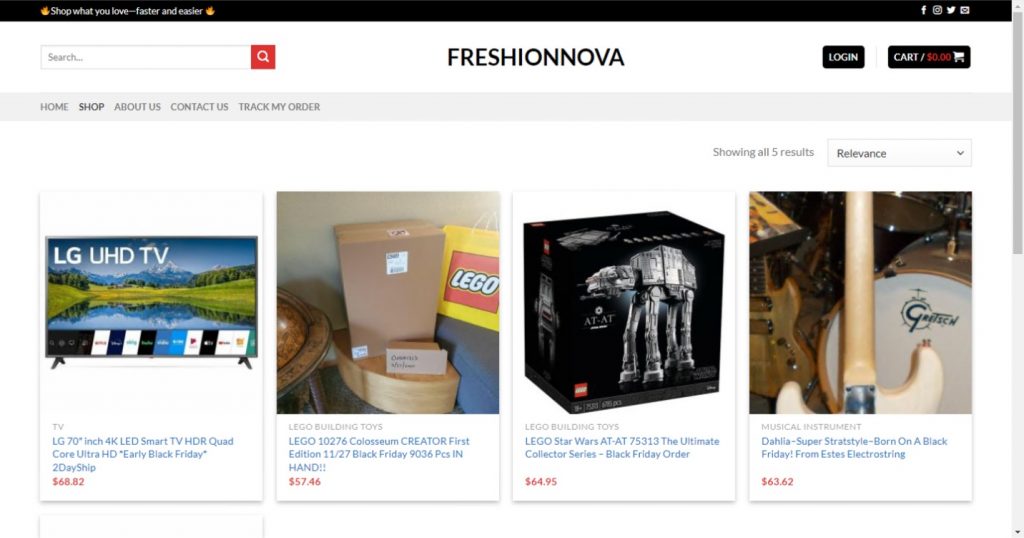Open Dahlia Super Stratstyle guitar link
Viewport: 1024px width, 538px height.
click(854, 447)
